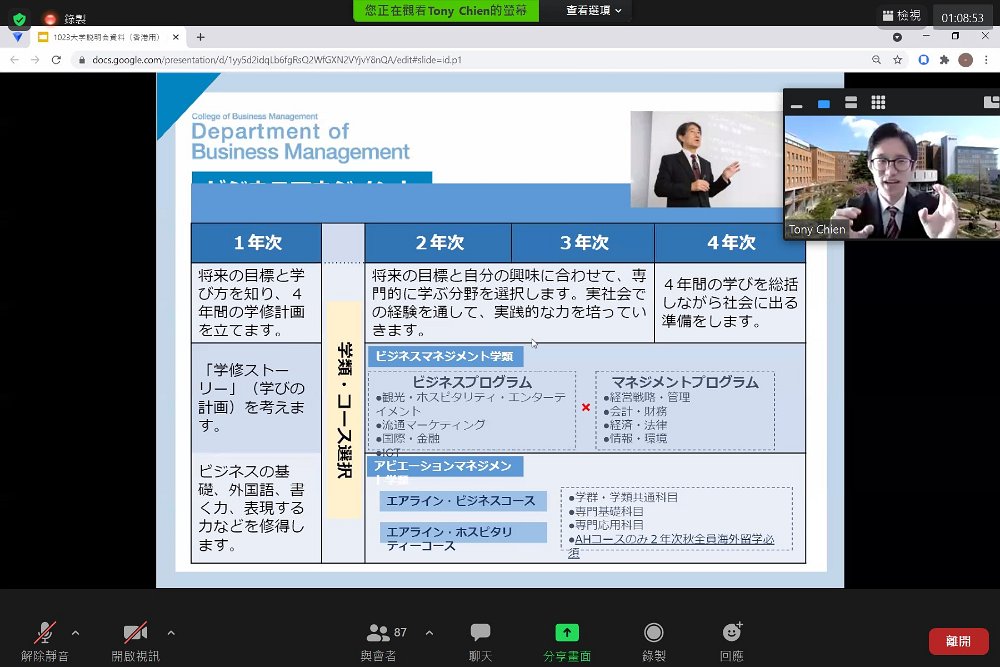
Task: Expand audio options arrow beside 解除靜音
Action: 76,633
